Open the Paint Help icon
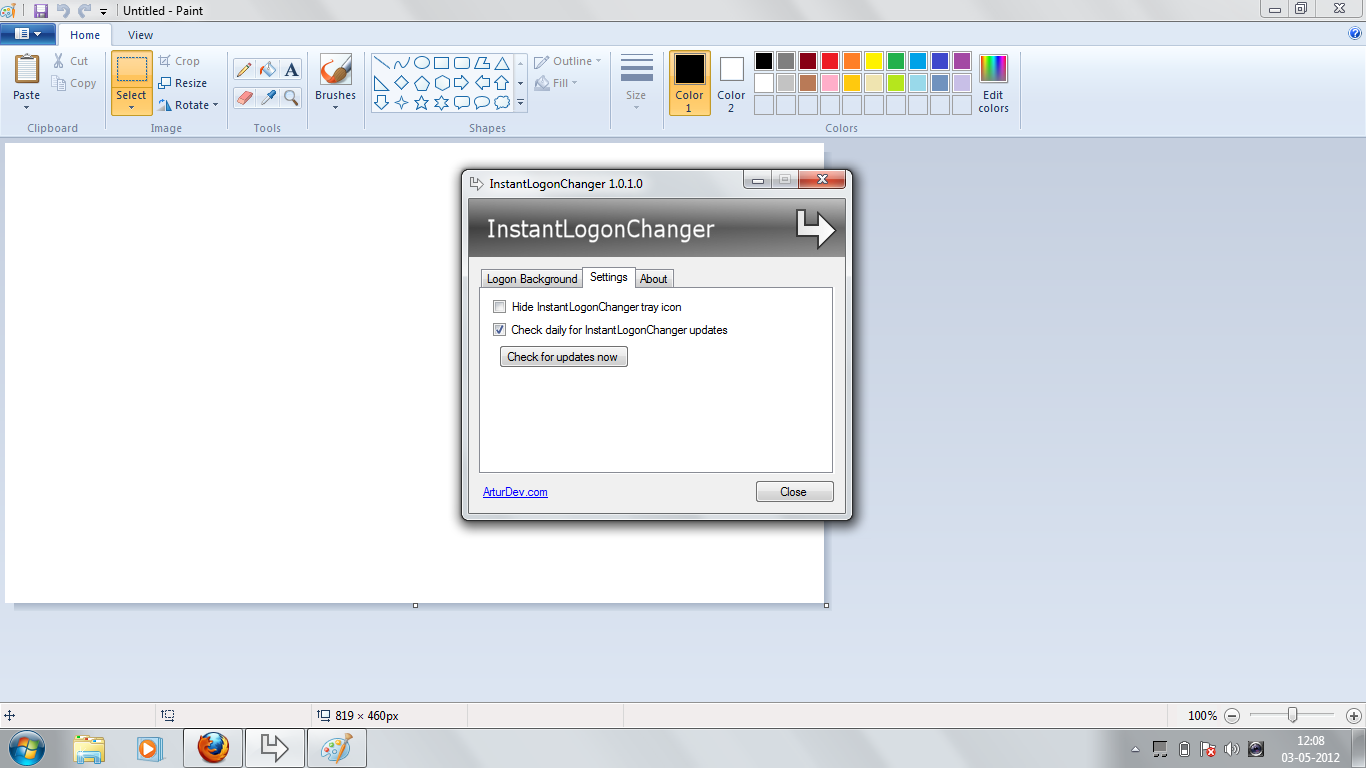This screenshot has width=1366, height=768. [1355, 33]
